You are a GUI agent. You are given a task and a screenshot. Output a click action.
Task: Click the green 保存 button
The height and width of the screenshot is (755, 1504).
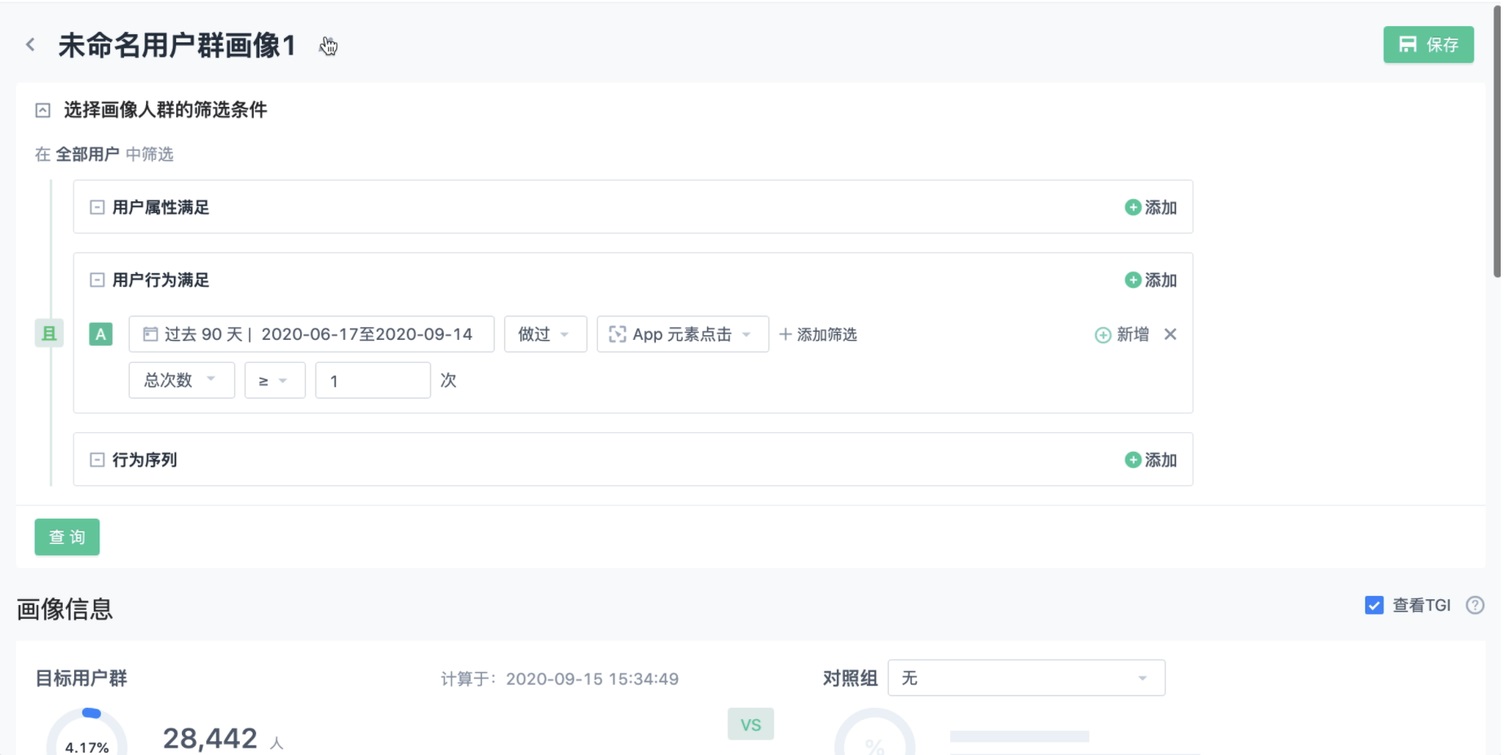1428,44
